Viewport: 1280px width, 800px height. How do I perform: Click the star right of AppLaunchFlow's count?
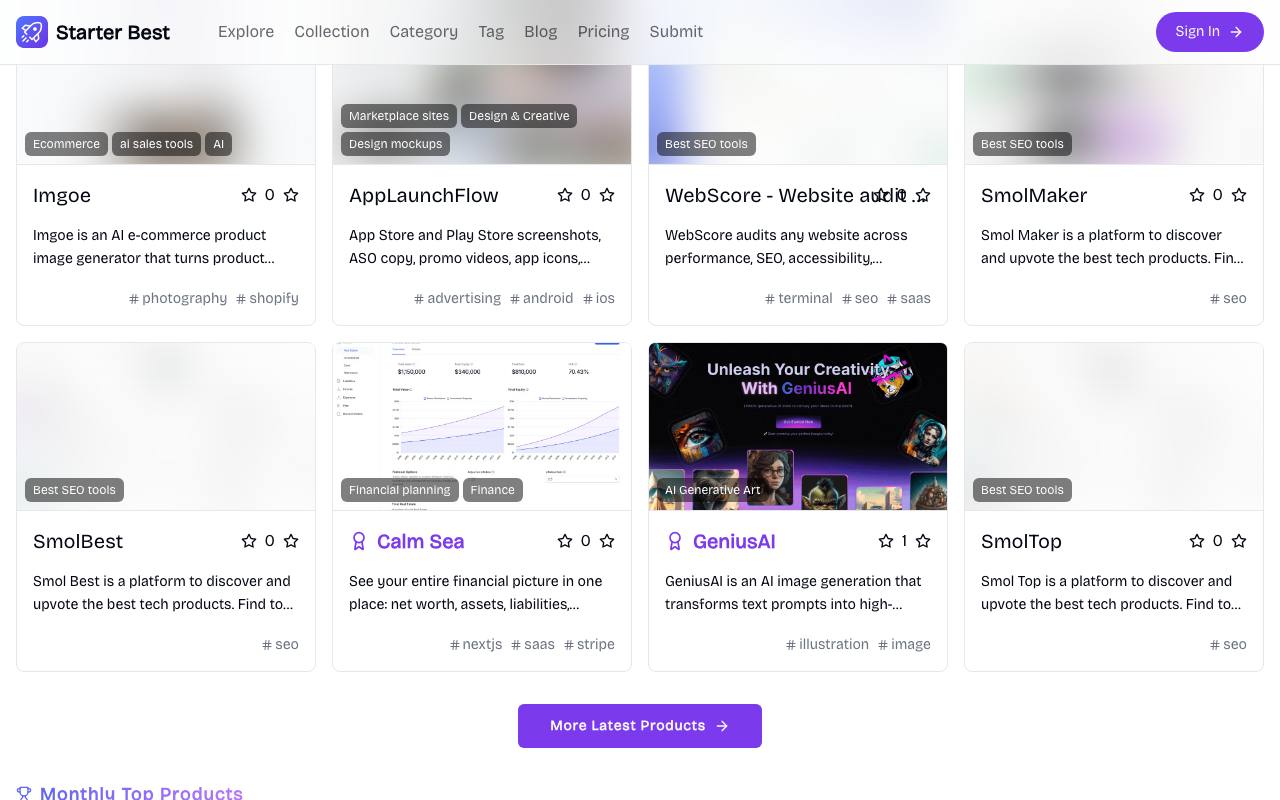tap(607, 195)
